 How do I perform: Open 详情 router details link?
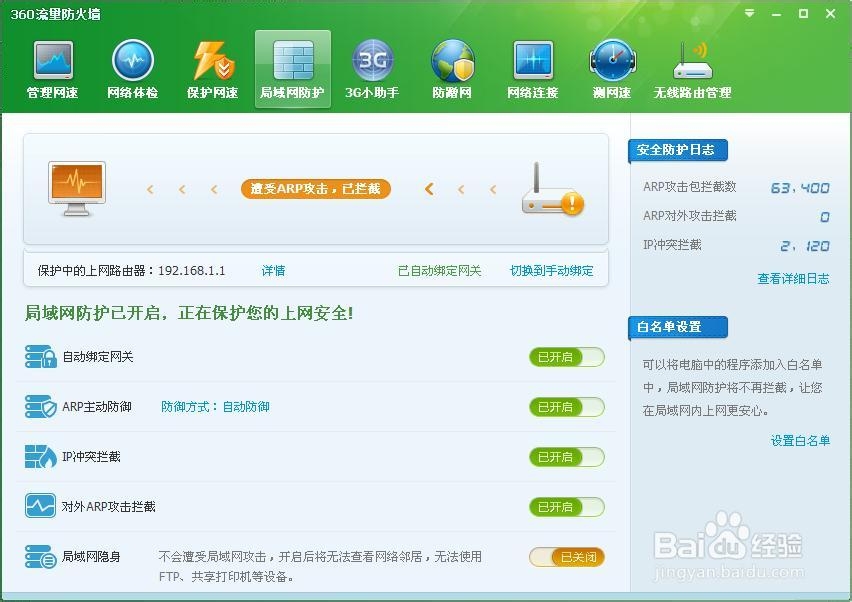coord(273,270)
